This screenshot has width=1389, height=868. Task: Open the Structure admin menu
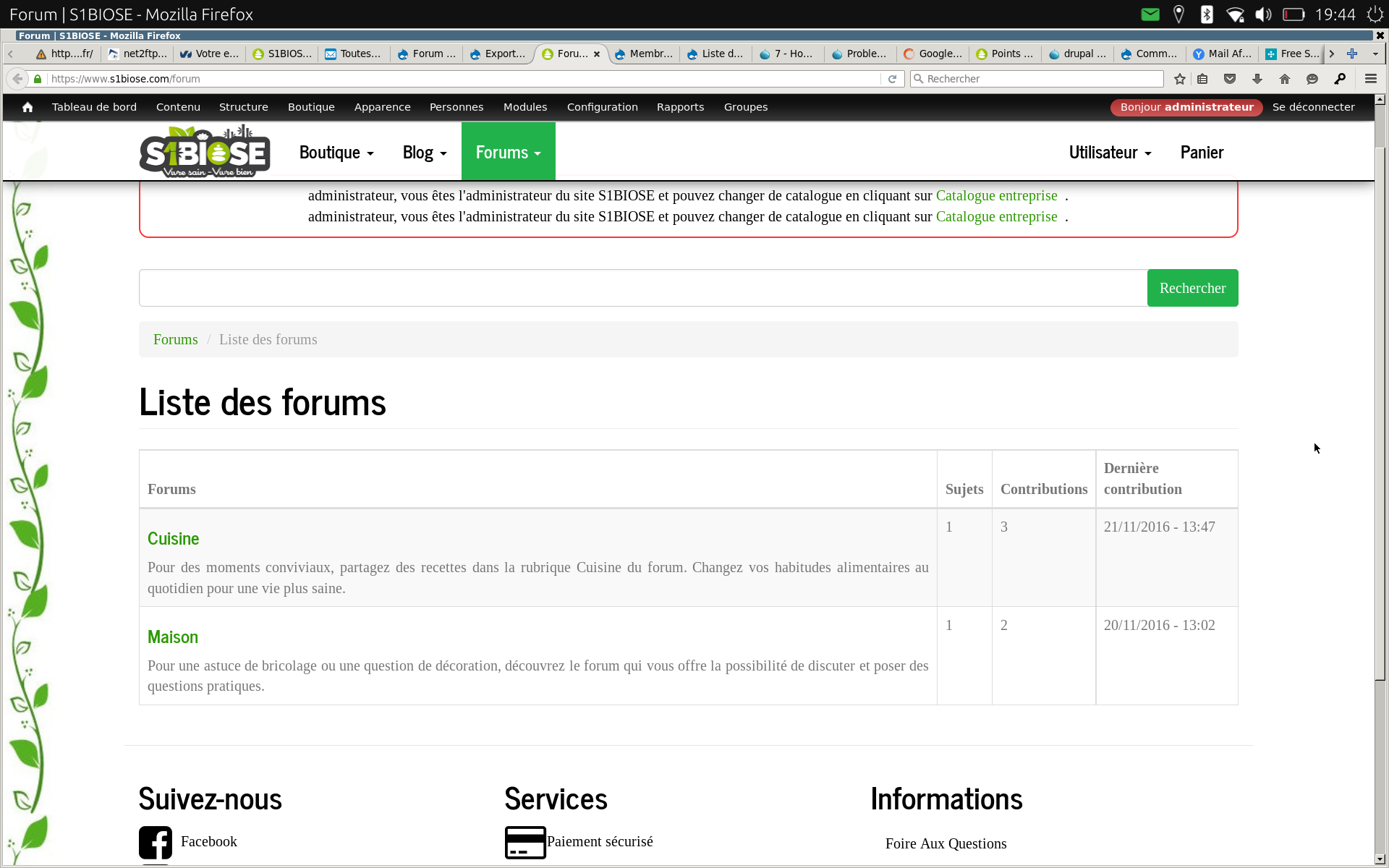(244, 107)
